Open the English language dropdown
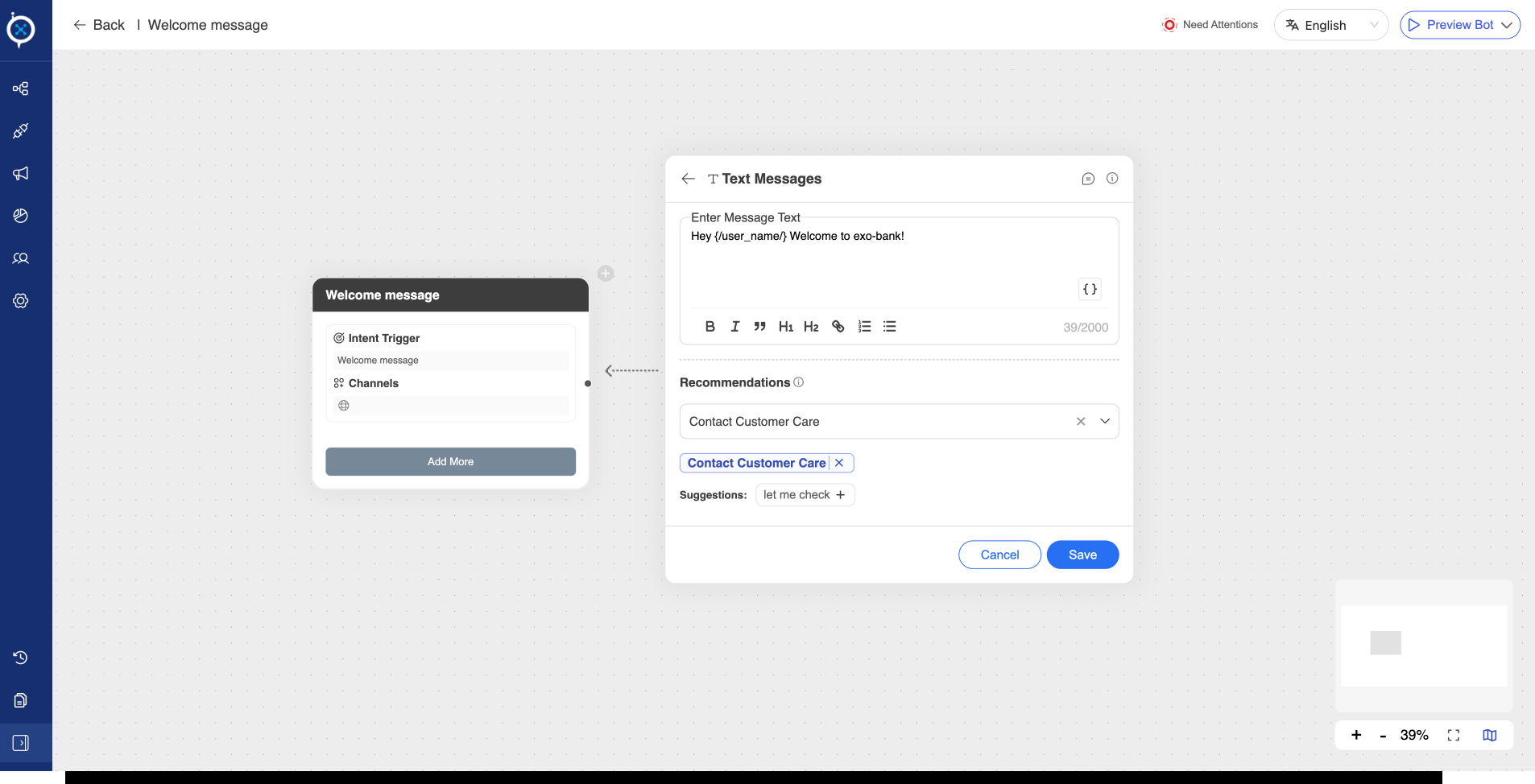 point(1331,25)
